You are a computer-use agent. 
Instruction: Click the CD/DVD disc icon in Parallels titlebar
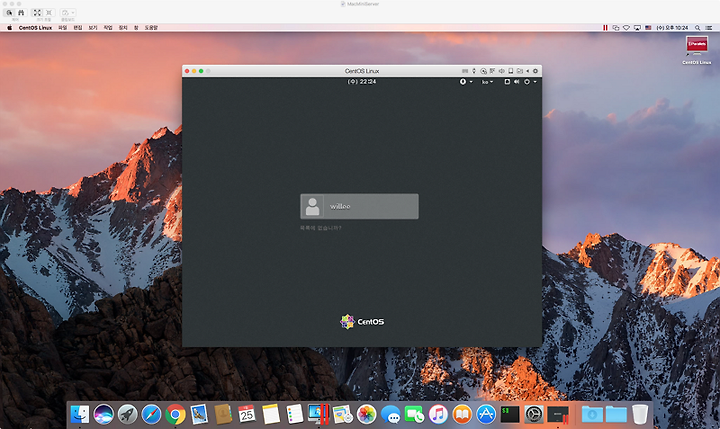click(484, 71)
